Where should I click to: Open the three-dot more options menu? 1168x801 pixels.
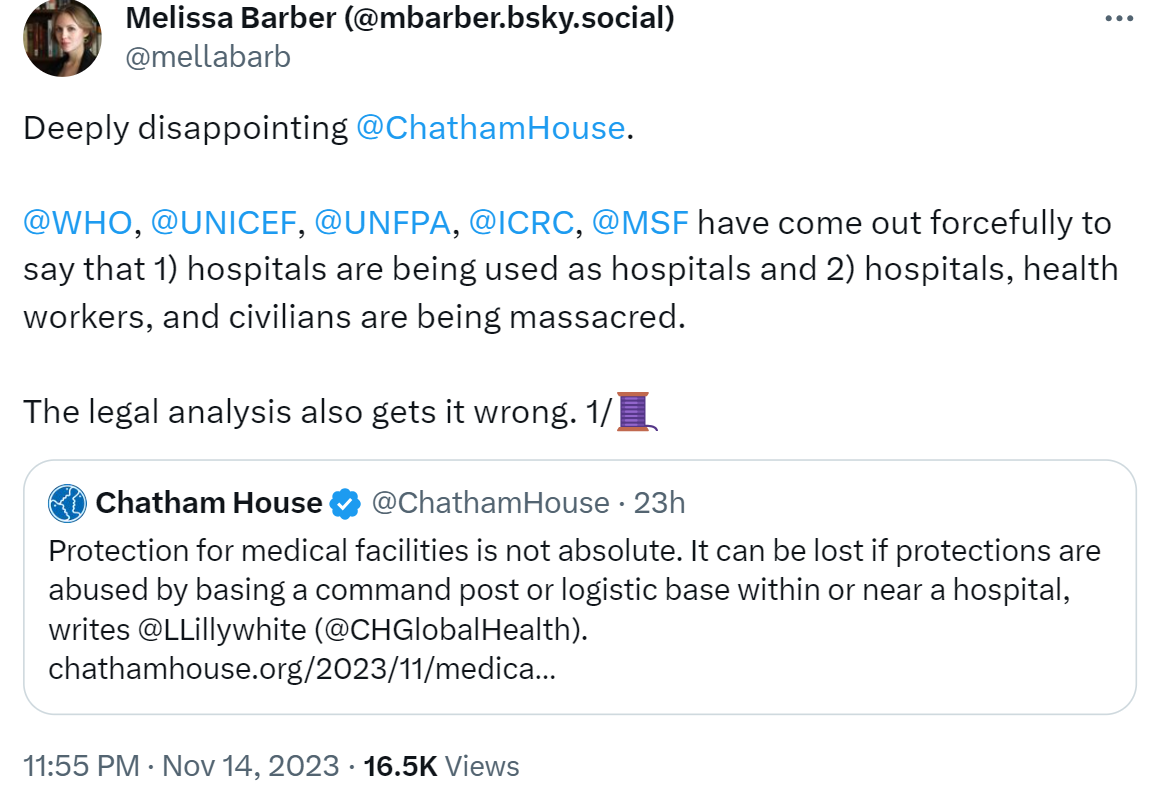[x=1119, y=19]
